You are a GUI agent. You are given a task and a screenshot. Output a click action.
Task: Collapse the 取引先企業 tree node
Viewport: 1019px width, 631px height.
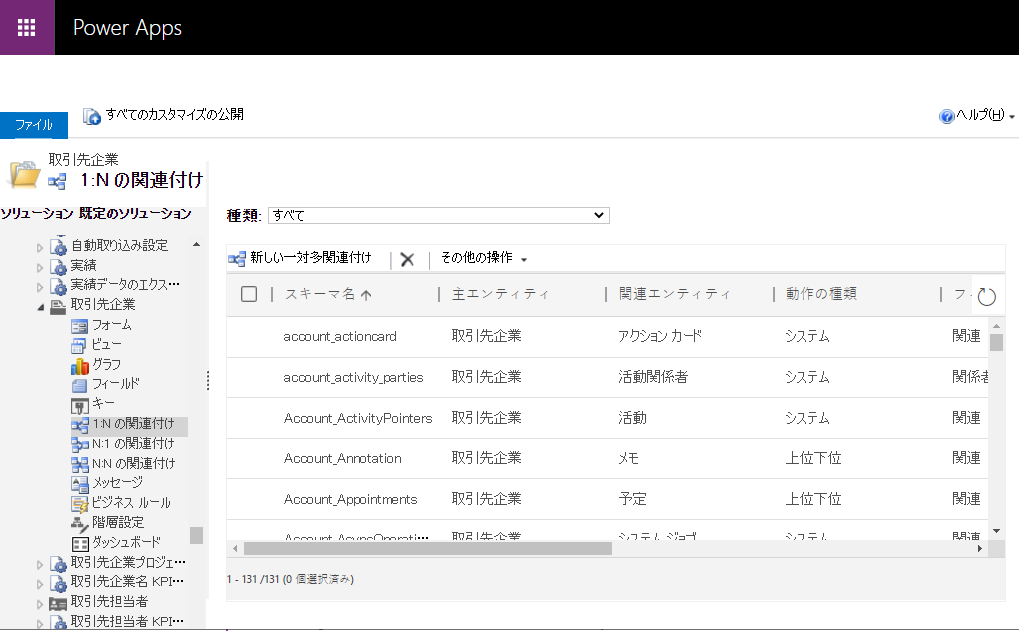click(x=41, y=305)
